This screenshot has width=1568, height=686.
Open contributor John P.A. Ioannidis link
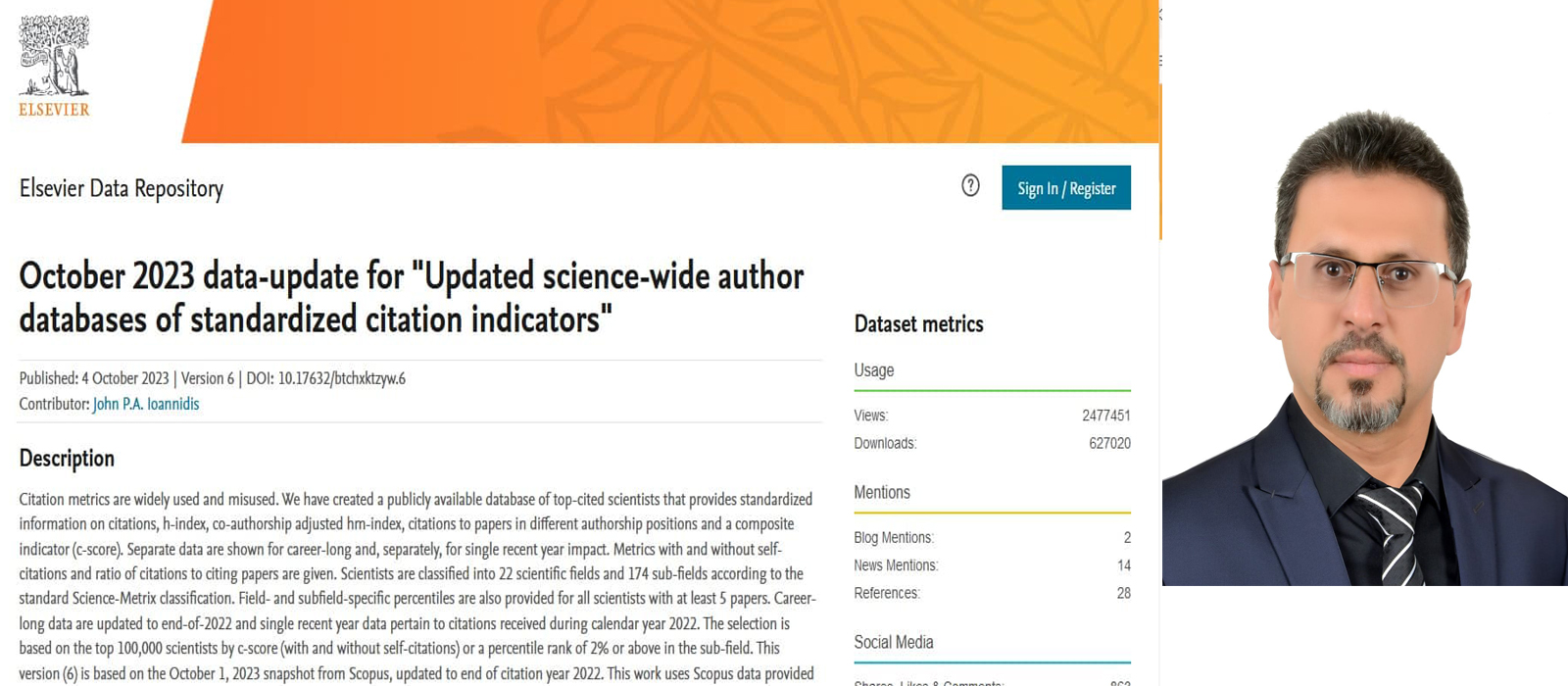(x=146, y=404)
